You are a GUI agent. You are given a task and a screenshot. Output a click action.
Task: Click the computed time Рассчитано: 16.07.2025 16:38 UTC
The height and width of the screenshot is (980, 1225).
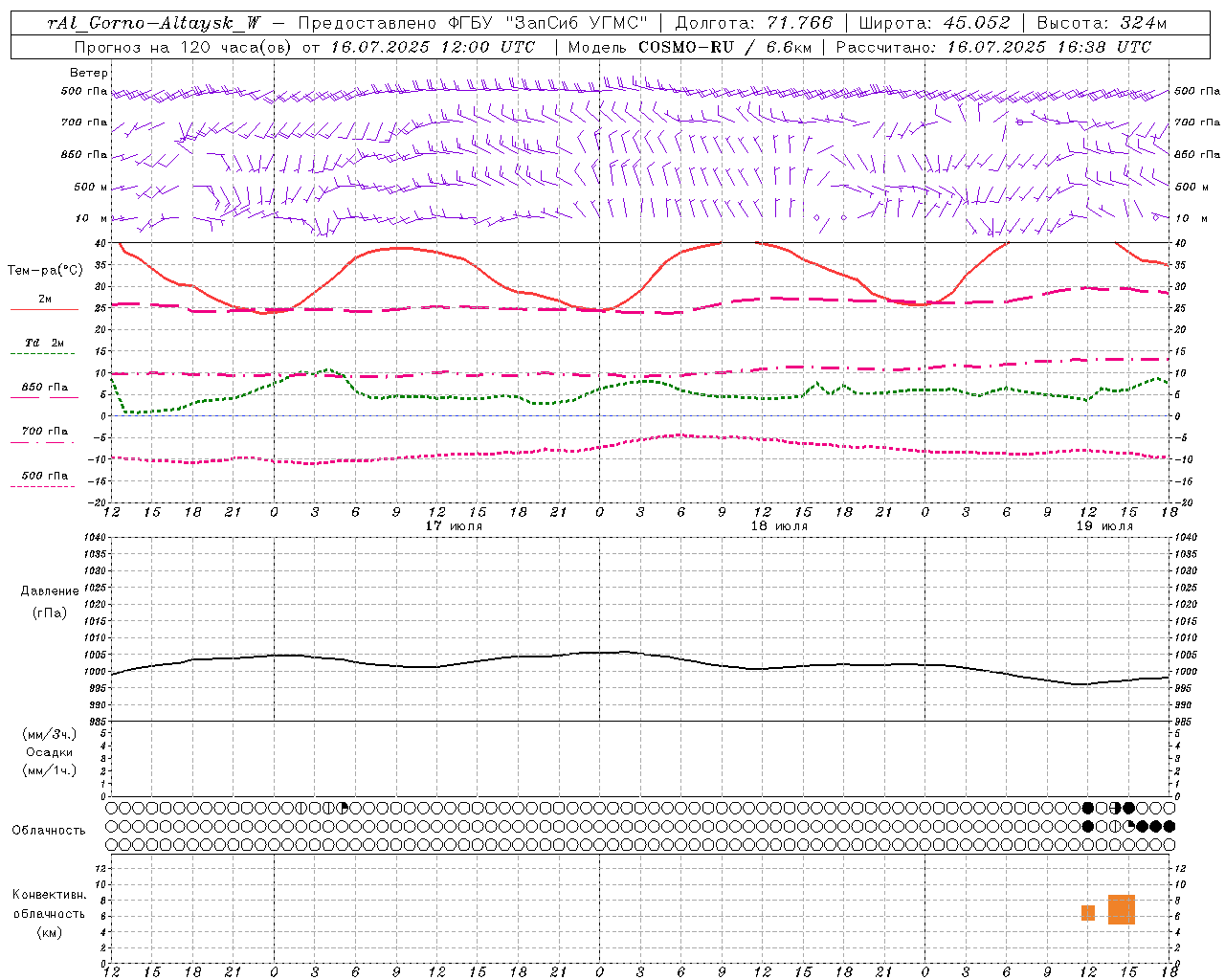click(993, 47)
